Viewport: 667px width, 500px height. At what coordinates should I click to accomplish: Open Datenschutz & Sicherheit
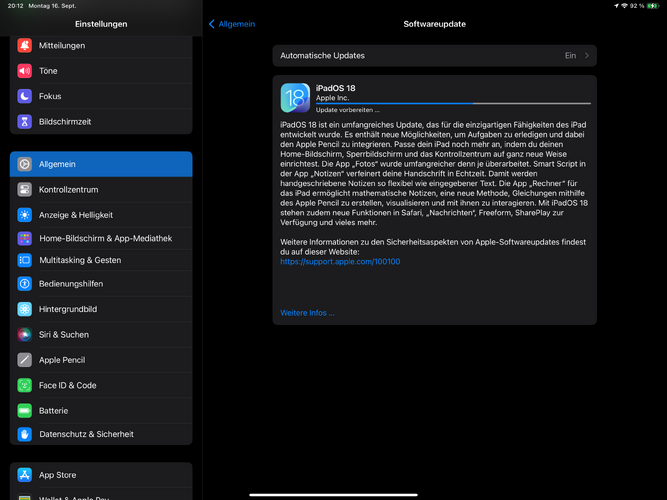(101, 434)
